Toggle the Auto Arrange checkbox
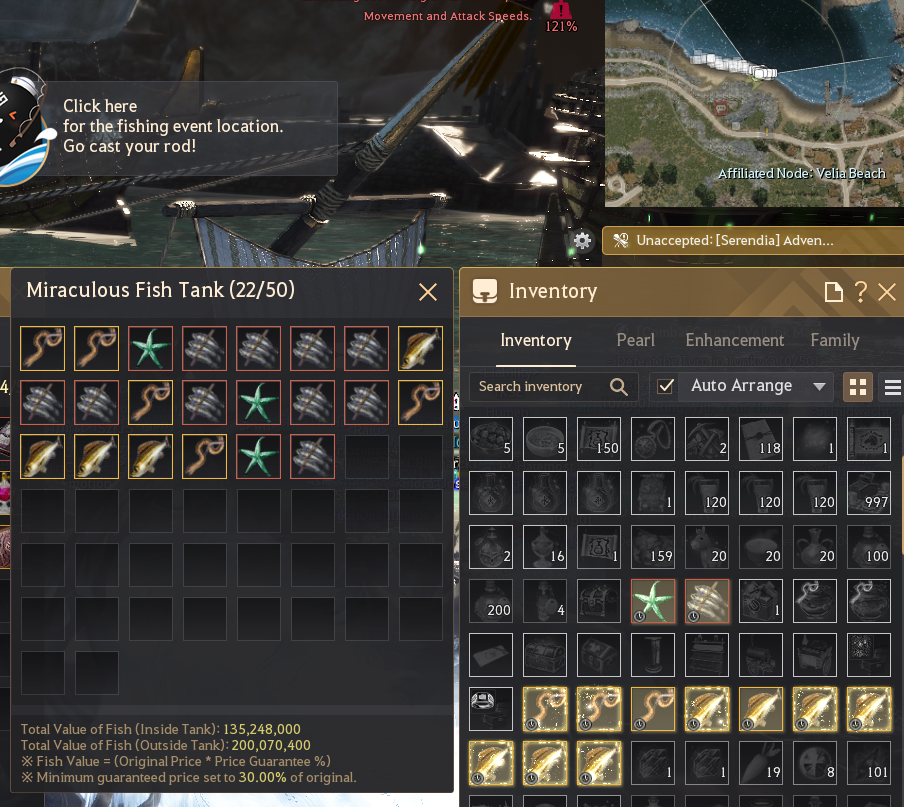The image size is (904, 807). coord(665,386)
